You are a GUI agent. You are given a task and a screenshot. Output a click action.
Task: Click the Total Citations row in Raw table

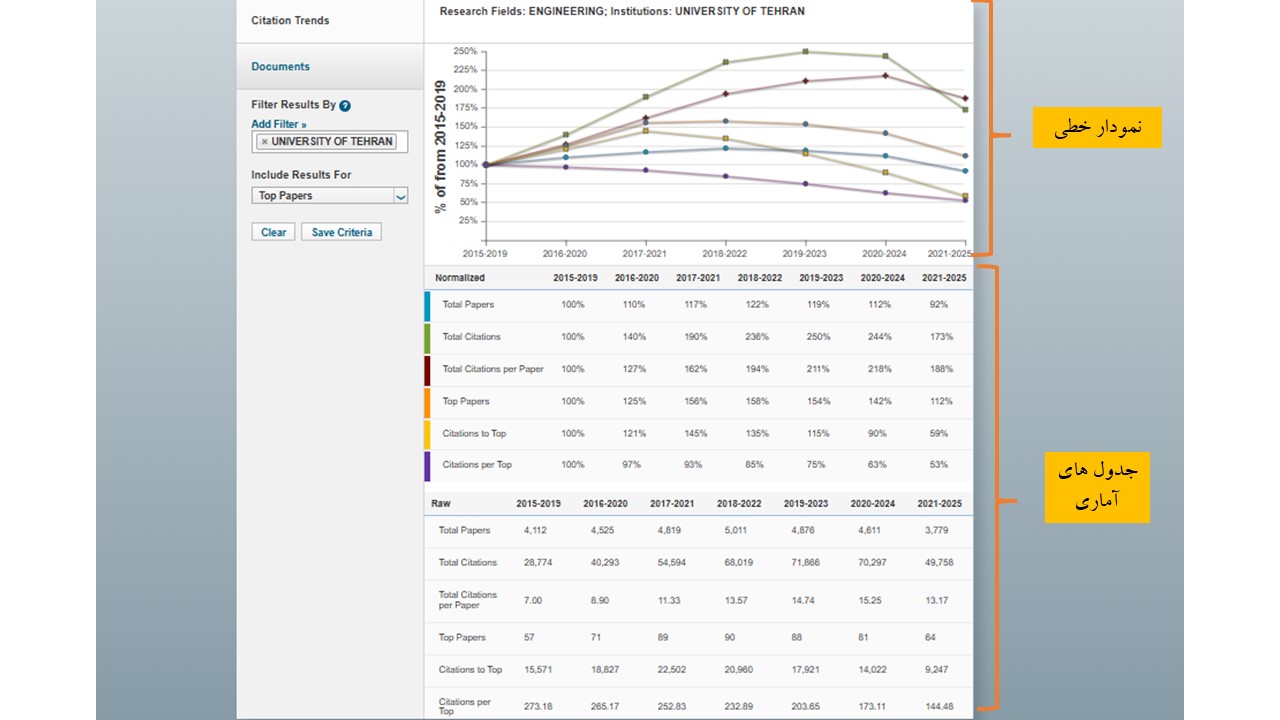click(698, 563)
